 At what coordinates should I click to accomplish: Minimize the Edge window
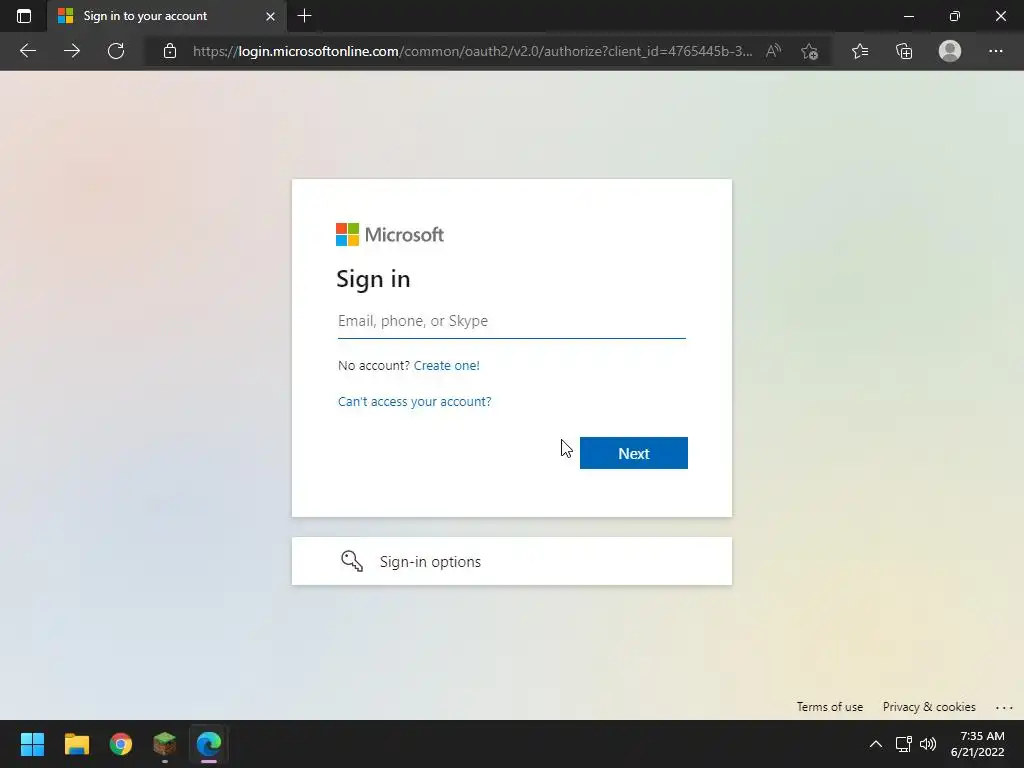click(908, 16)
